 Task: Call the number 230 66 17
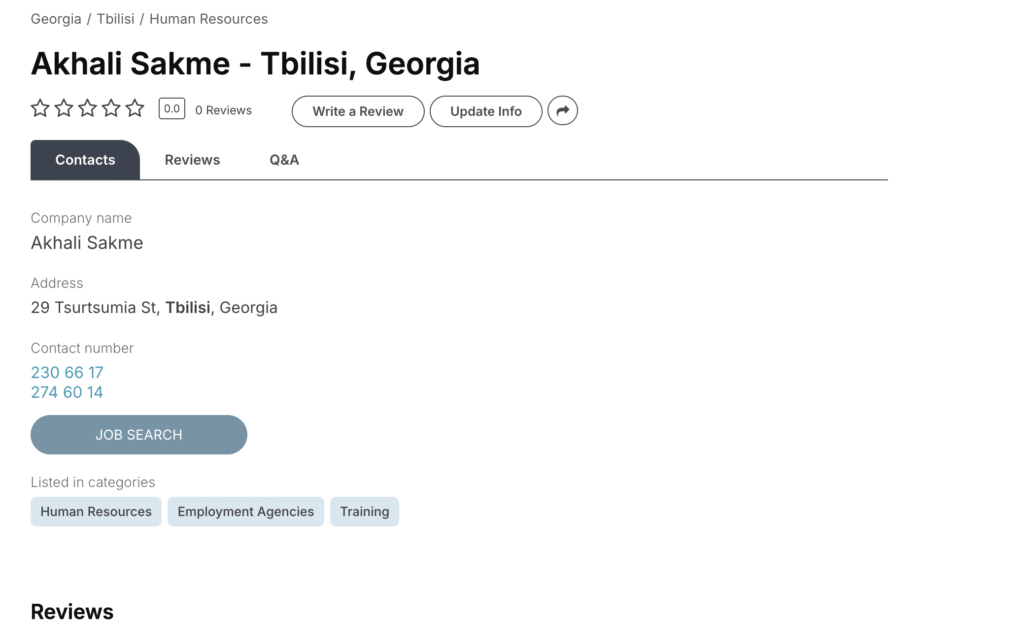67,372
